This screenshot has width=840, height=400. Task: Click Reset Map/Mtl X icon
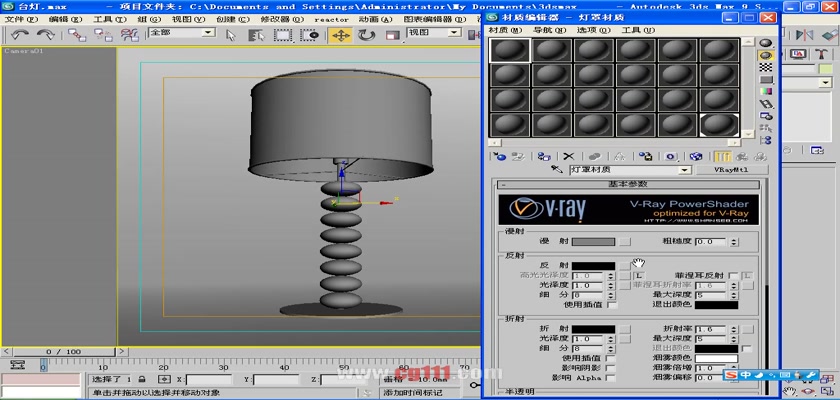pyautogui.click(x=569, y=156)
